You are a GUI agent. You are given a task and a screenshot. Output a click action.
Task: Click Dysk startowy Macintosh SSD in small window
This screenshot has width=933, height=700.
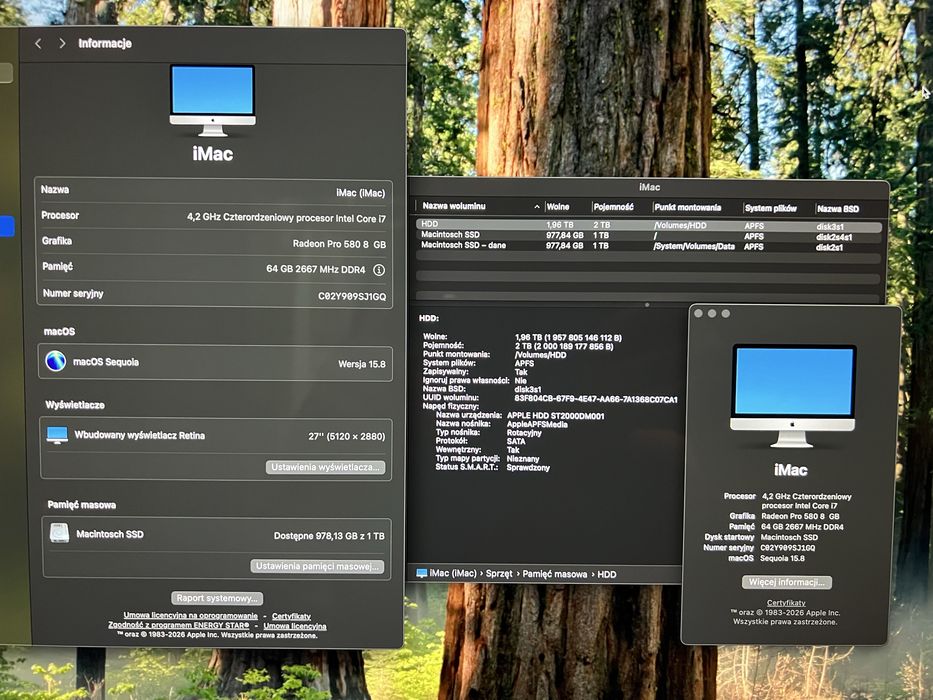[x=789, y=538]
